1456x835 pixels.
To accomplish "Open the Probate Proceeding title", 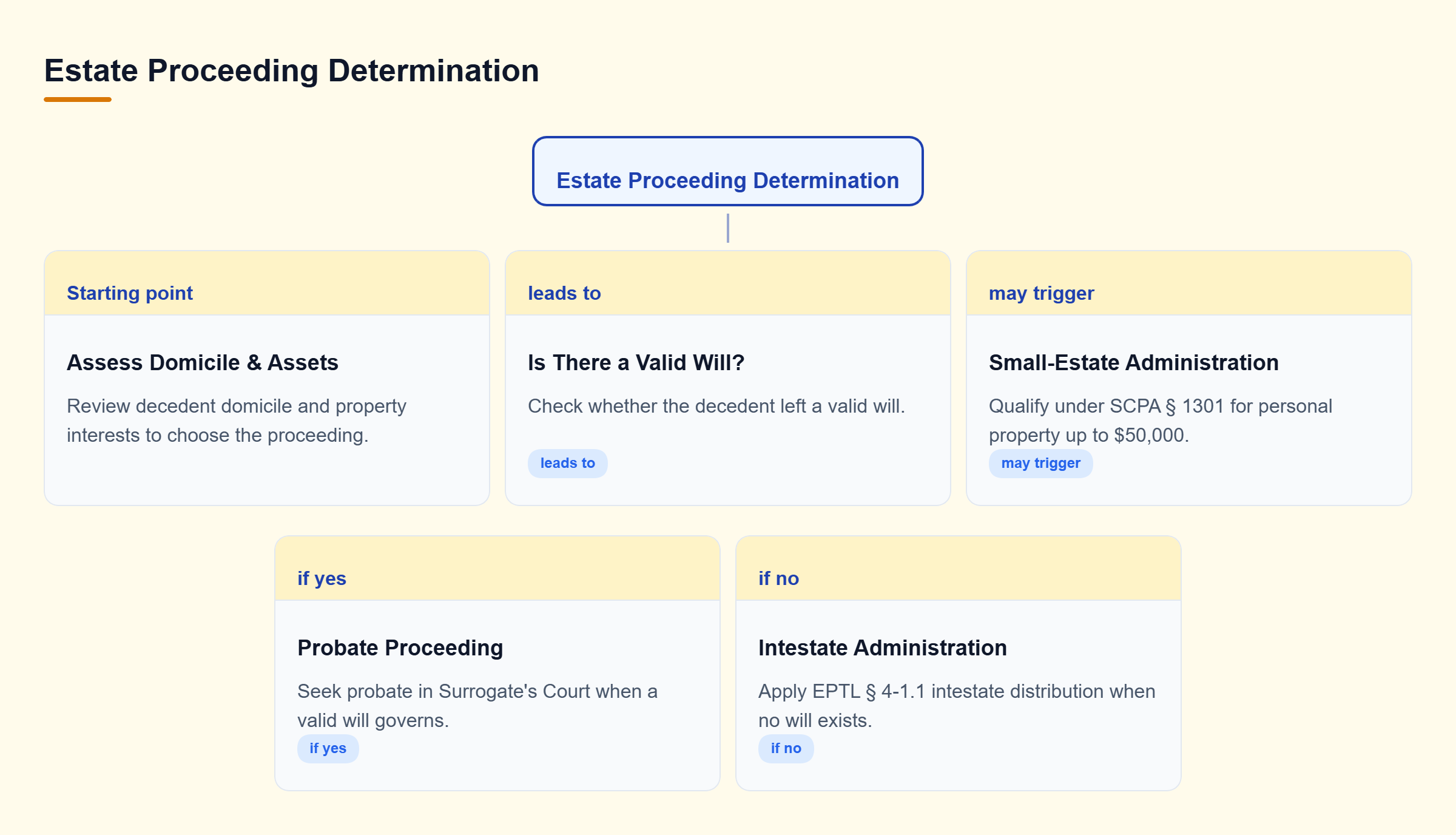I will pos(400,647).
